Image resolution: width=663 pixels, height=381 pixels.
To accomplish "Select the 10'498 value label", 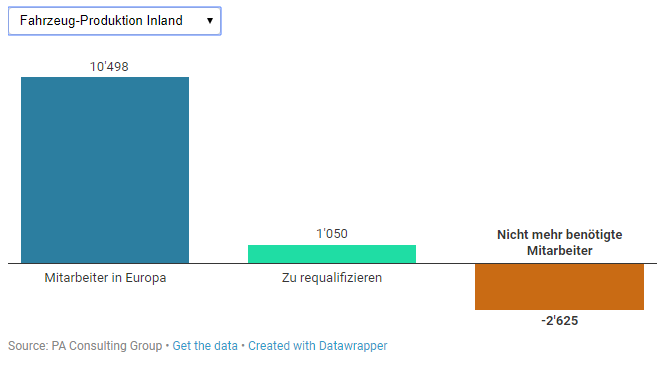I will tap(109, 66).
